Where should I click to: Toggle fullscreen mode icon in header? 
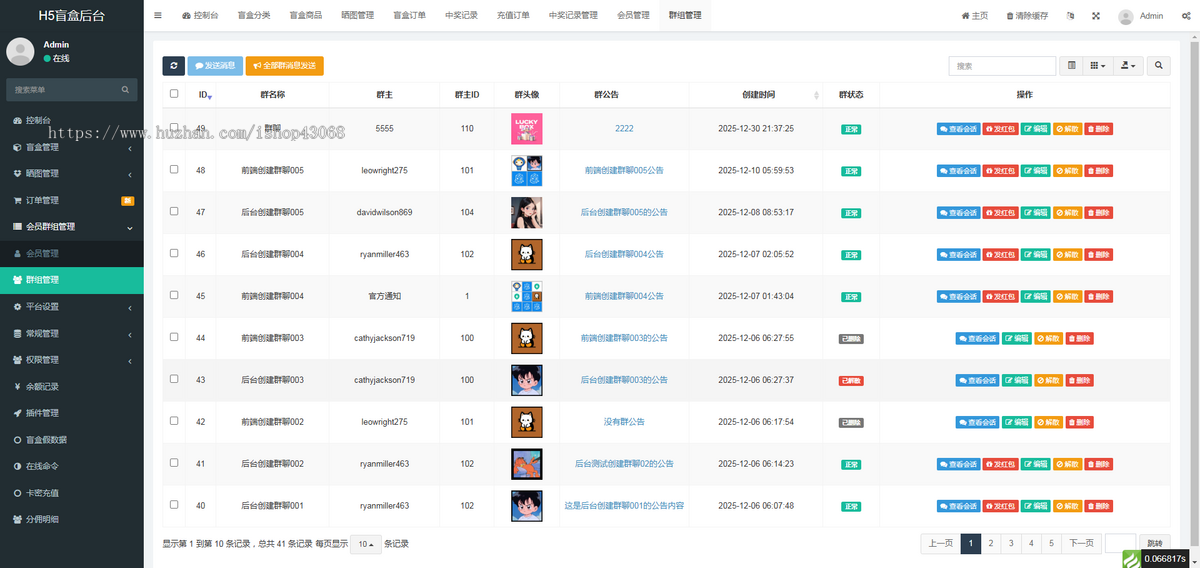1096,16
